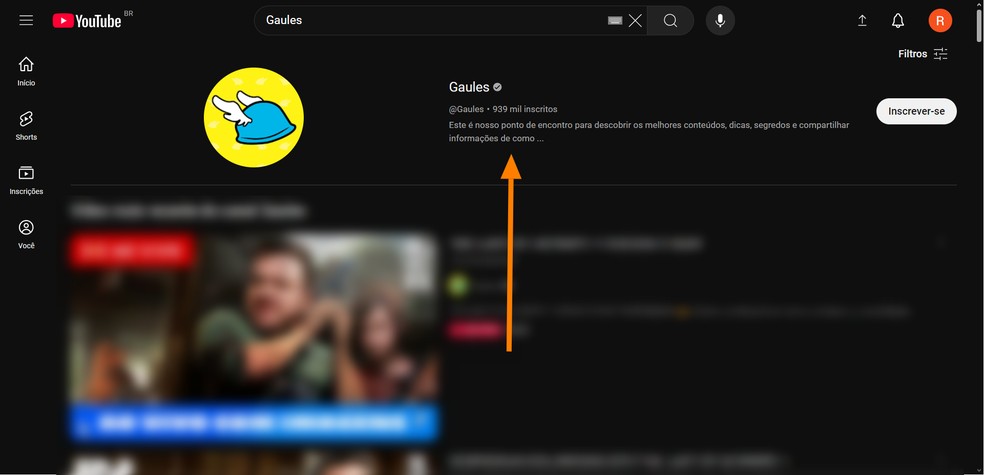Clear the search text with the X
Viewport: 984px width, 475px height.
[635, 21]
